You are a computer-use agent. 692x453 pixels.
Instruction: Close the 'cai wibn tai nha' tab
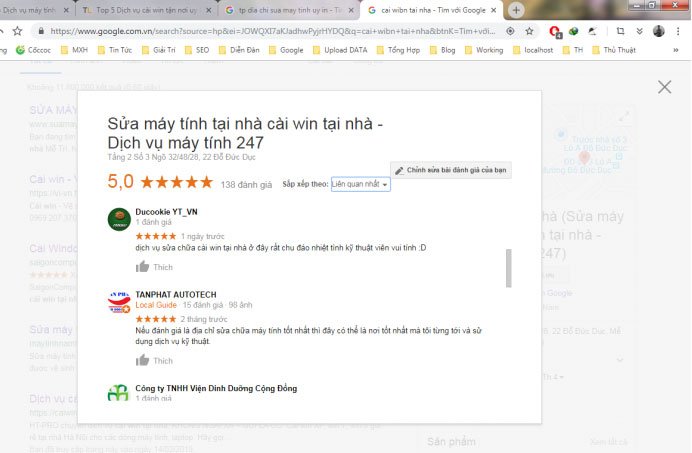494,10
